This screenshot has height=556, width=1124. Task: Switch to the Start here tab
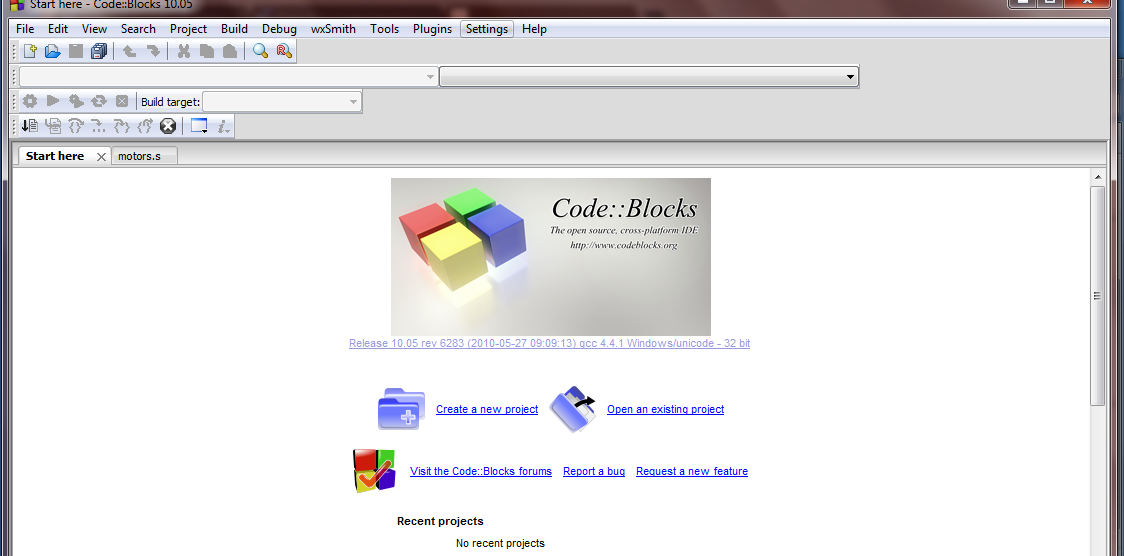(x=55, y=155)
